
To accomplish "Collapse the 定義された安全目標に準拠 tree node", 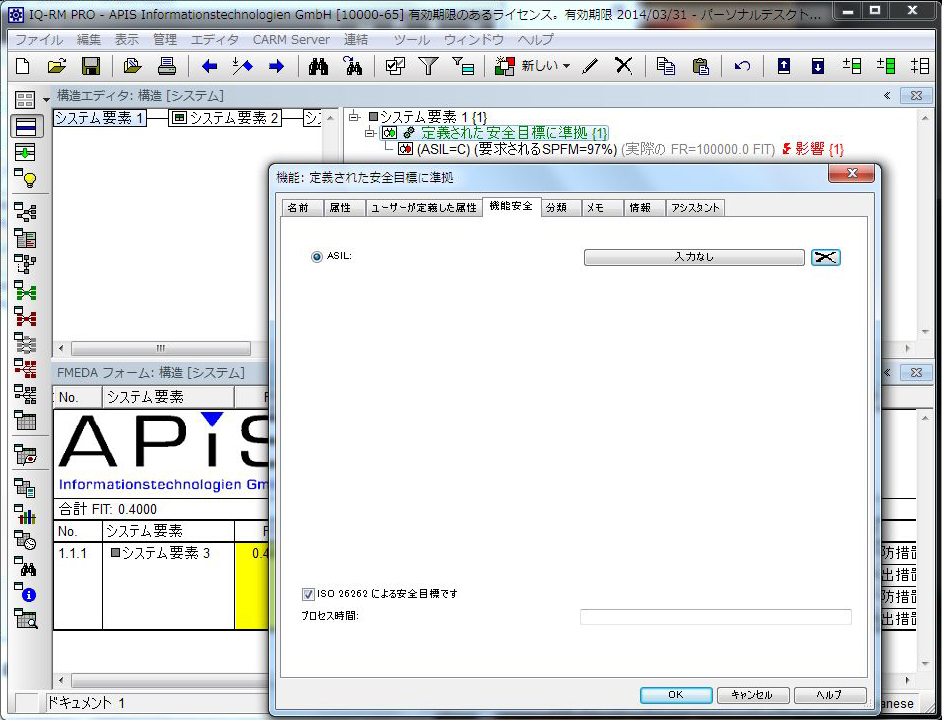I will point(371,133).
